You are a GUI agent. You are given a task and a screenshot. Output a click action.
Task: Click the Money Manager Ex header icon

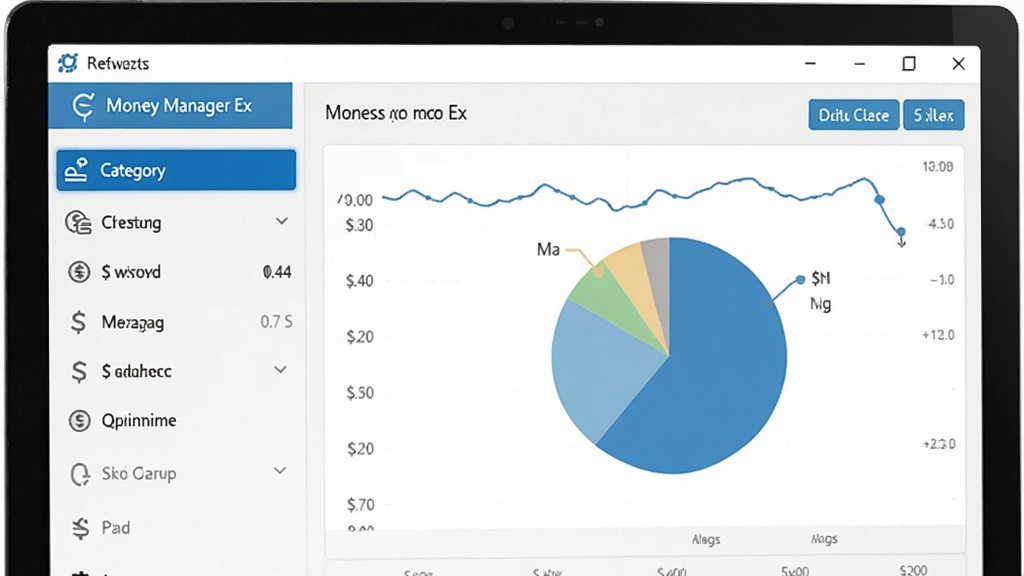pyautogui.click(x=84, y=106)
